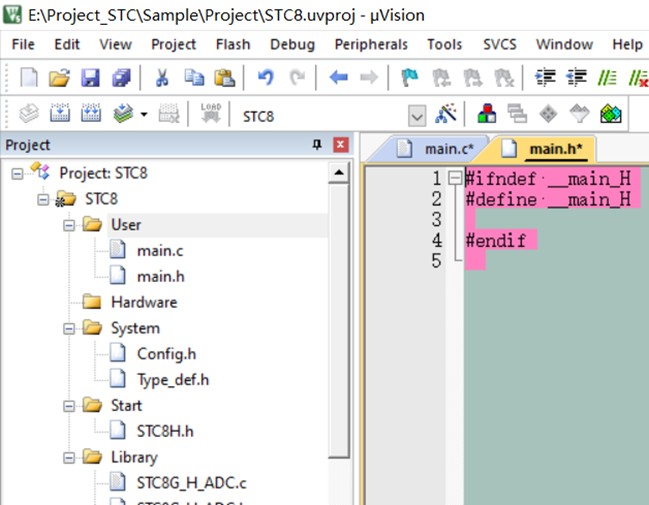Screen dimensions: 649x505
Task: Open the Tools menu
Action: (445, 44)
